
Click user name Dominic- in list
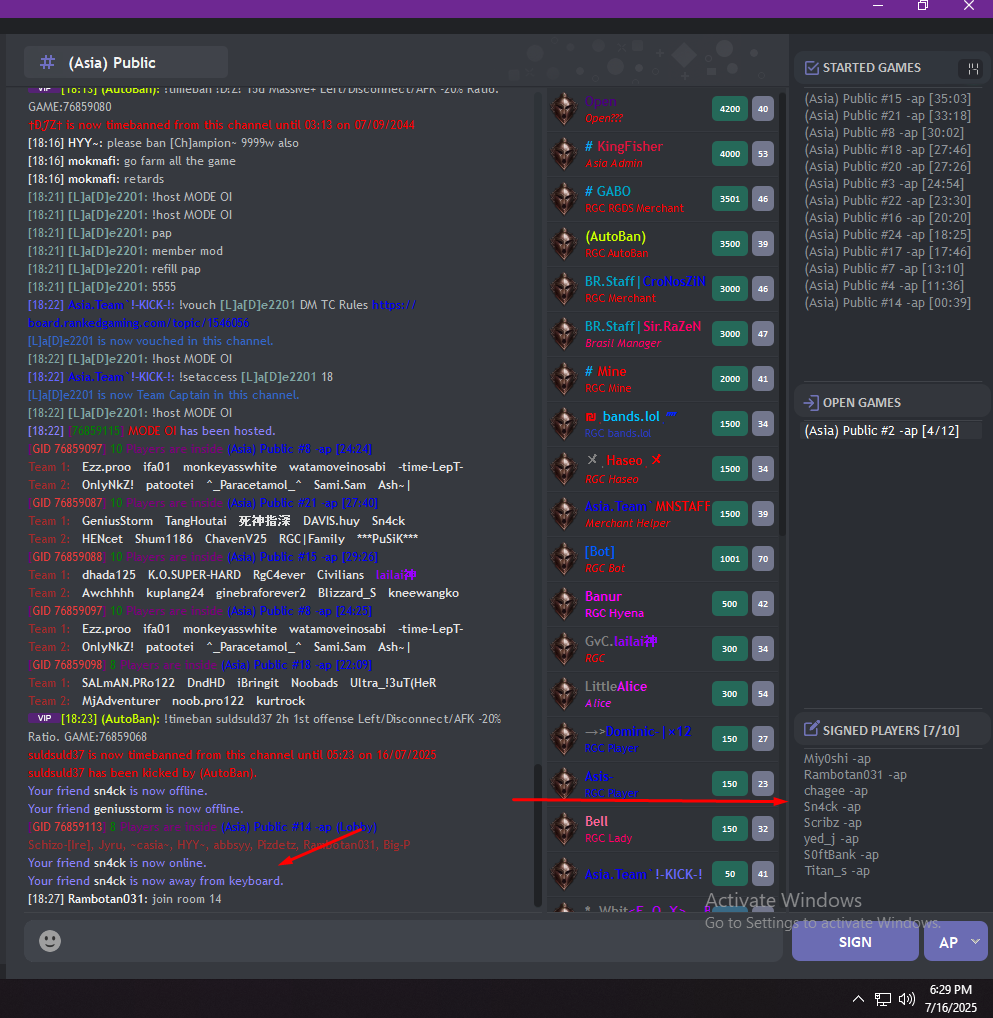[638, 732]
